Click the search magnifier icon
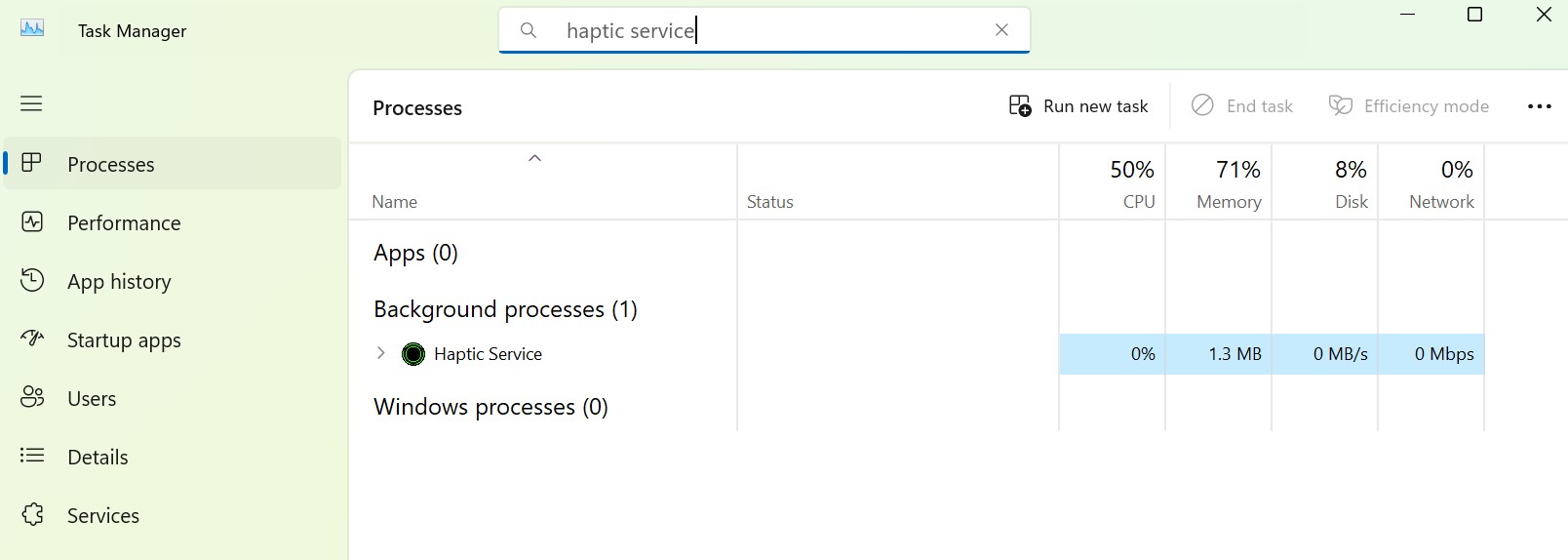Screen dimensions: 1568x560 pyautogui.click(x=529, y=30)
